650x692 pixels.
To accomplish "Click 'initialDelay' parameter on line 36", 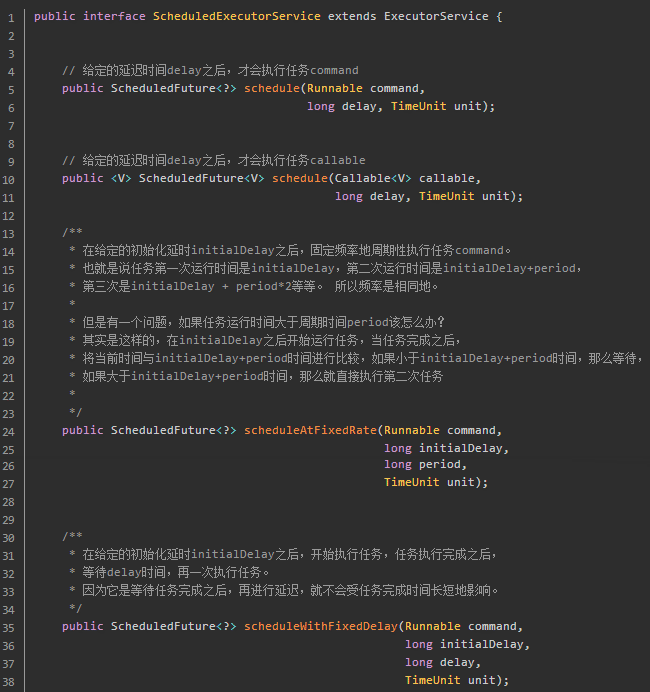I will (x=481, y=644).
